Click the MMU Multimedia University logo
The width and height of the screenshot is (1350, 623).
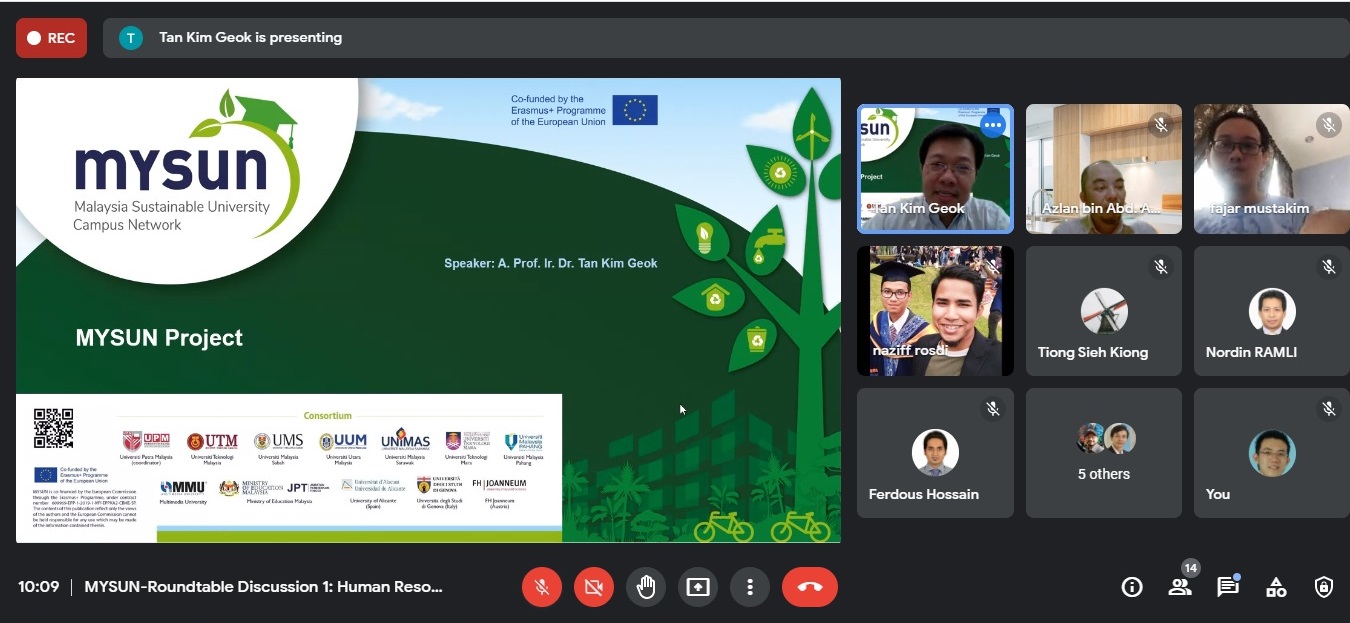[183, 487]
